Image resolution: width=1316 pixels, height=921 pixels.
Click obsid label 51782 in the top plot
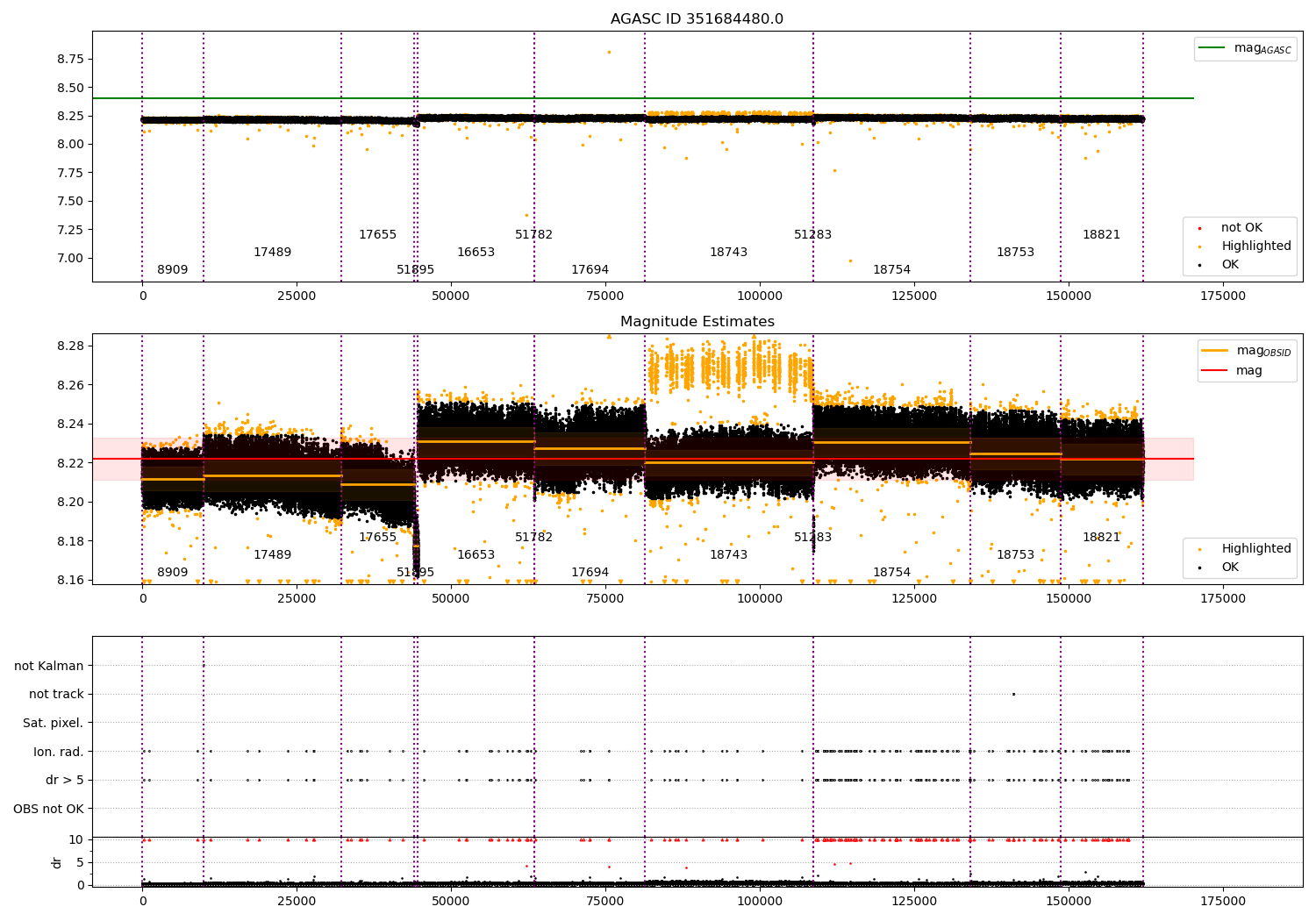[x=534, y=235]
